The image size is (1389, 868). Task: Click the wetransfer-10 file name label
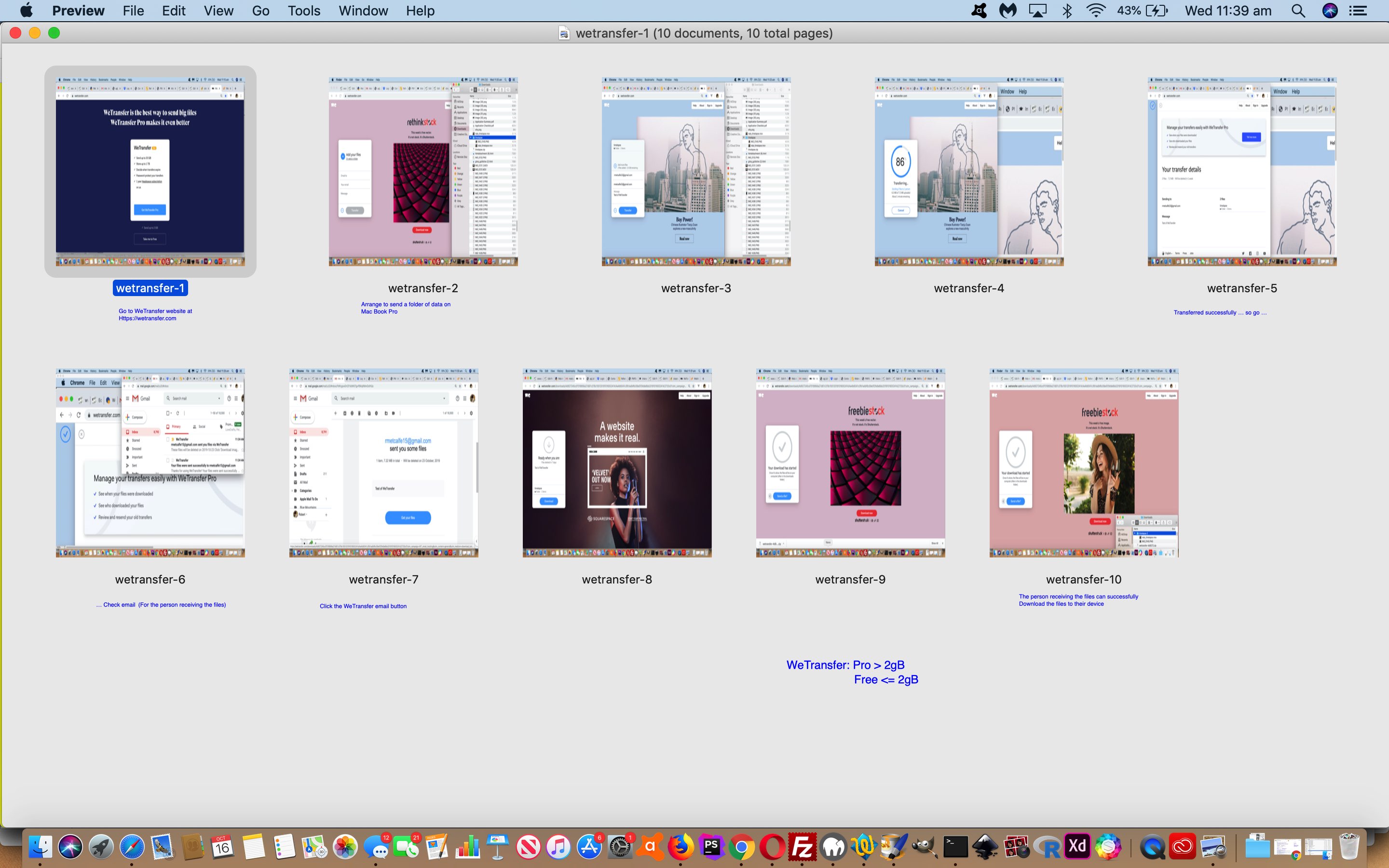click(1084, 579)
